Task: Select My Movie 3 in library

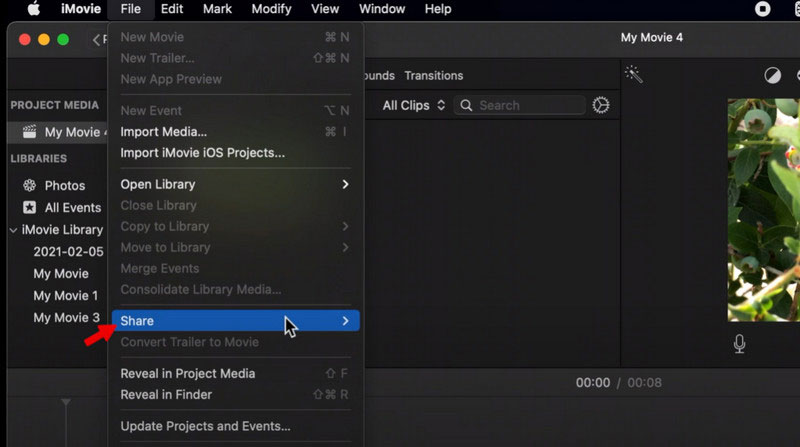Action: 66,317
